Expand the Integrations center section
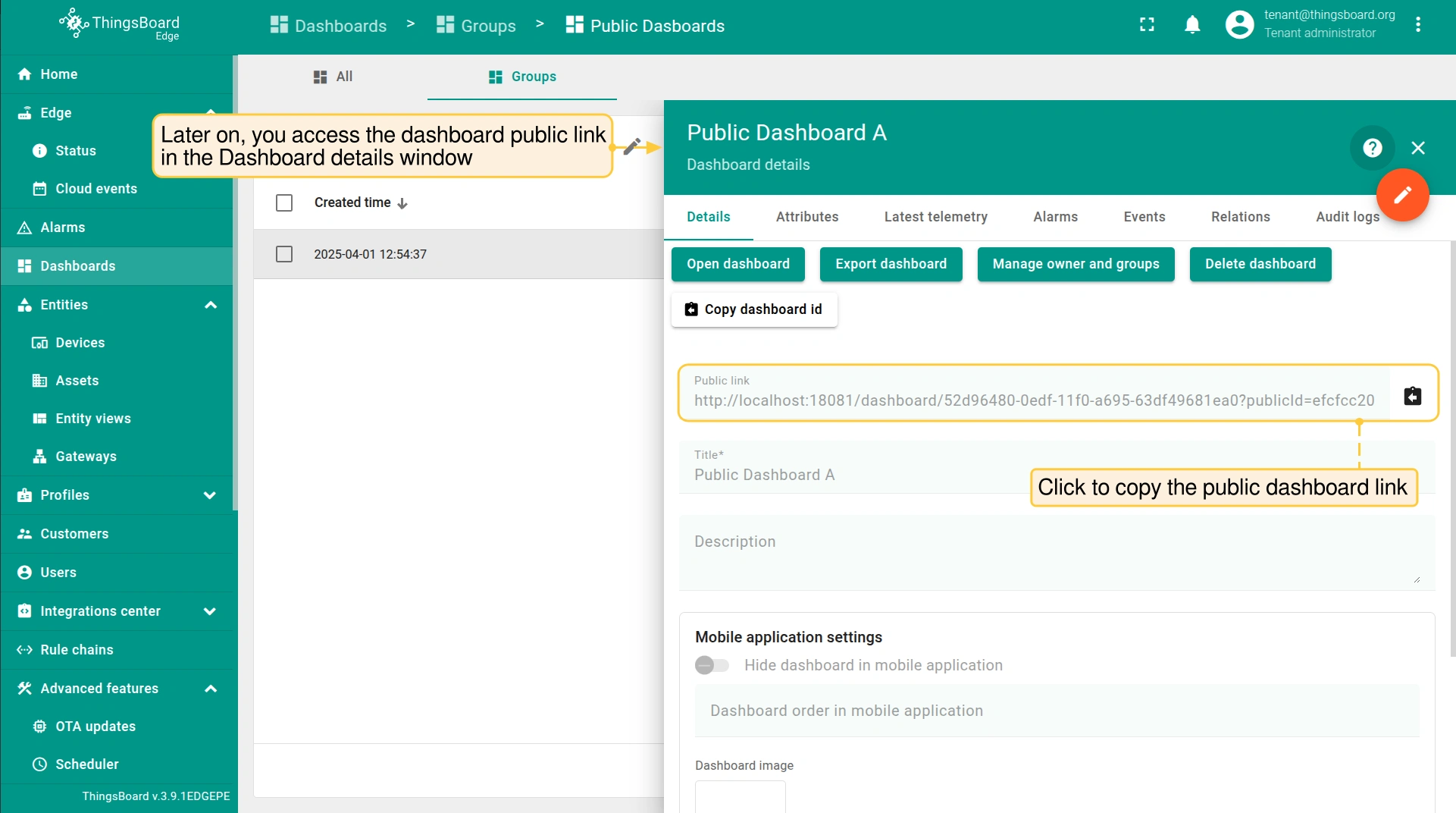 [210, 611]
